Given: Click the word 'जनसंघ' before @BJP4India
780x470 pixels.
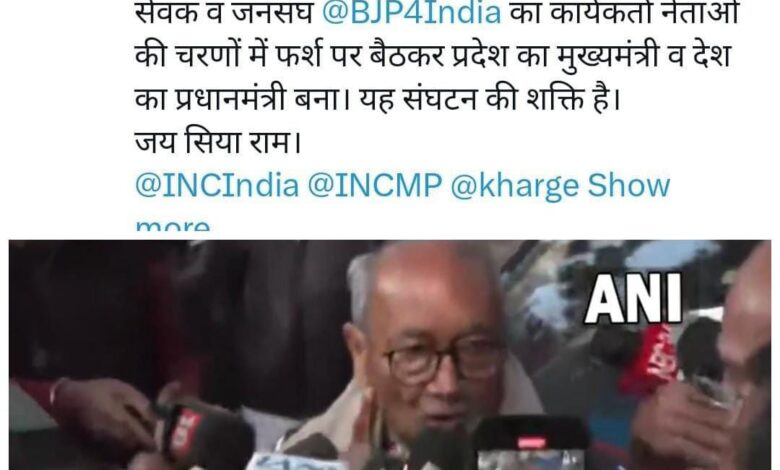Looking at the screenshot, I should (273, 13).
